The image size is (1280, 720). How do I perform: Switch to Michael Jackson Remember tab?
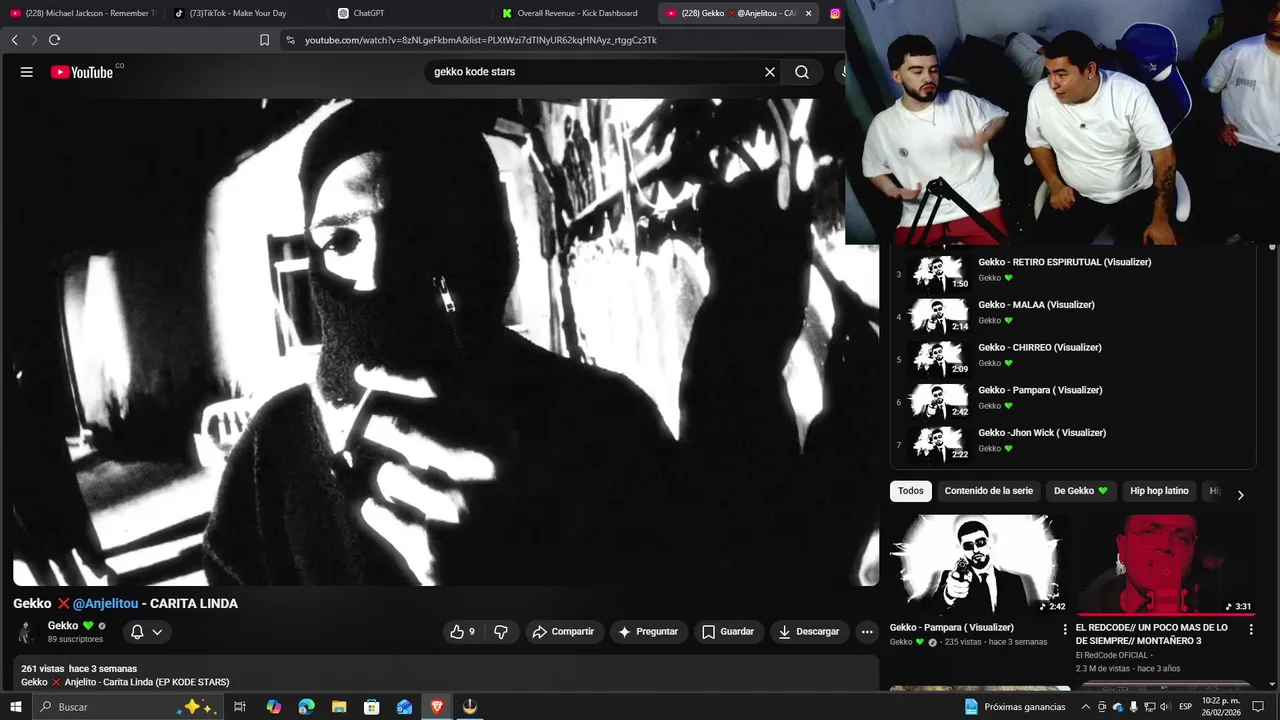(x=82, y=13)
